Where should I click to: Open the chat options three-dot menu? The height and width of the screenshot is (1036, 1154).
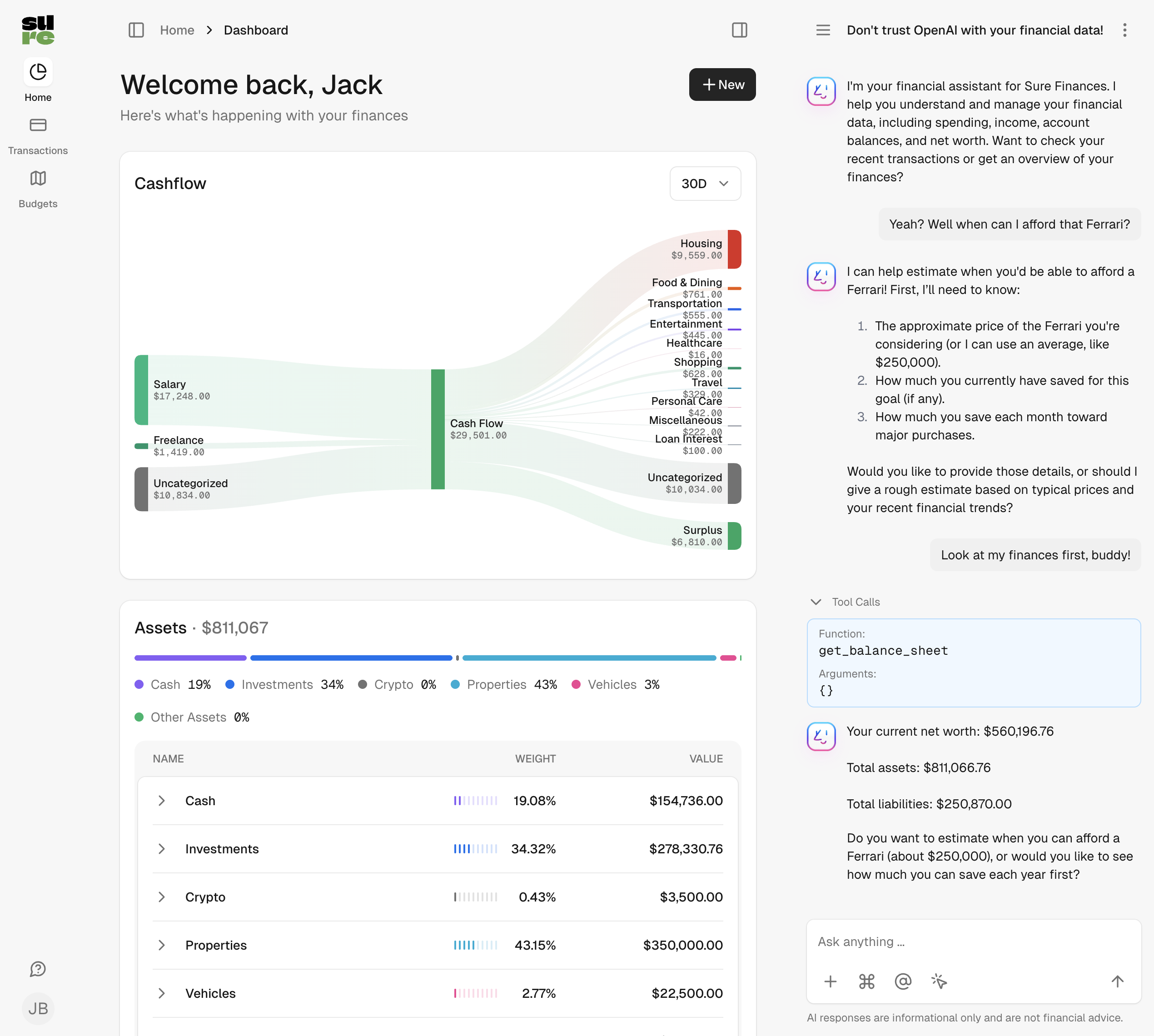(1124, 30)
